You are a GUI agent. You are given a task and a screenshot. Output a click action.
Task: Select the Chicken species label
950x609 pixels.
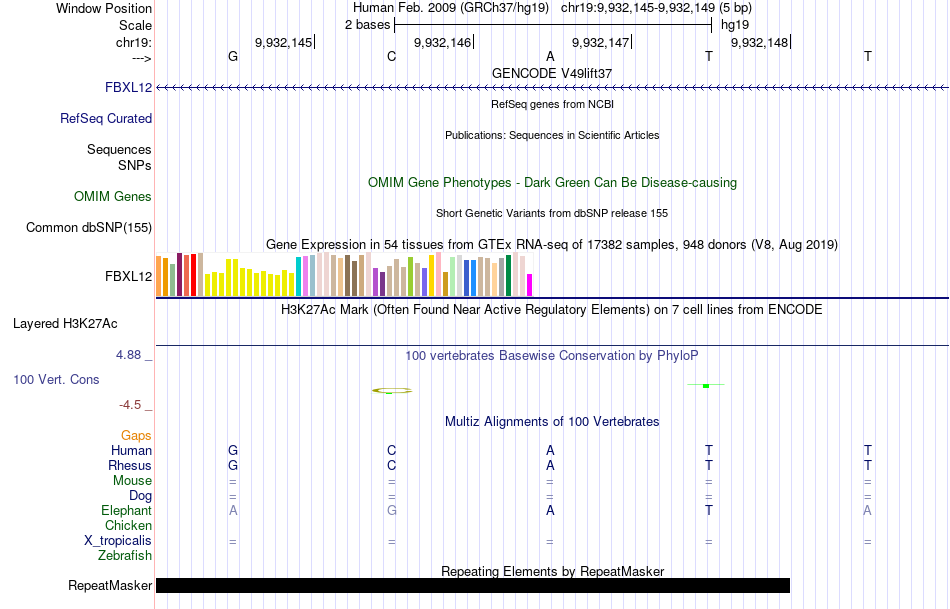pos(128,525)
